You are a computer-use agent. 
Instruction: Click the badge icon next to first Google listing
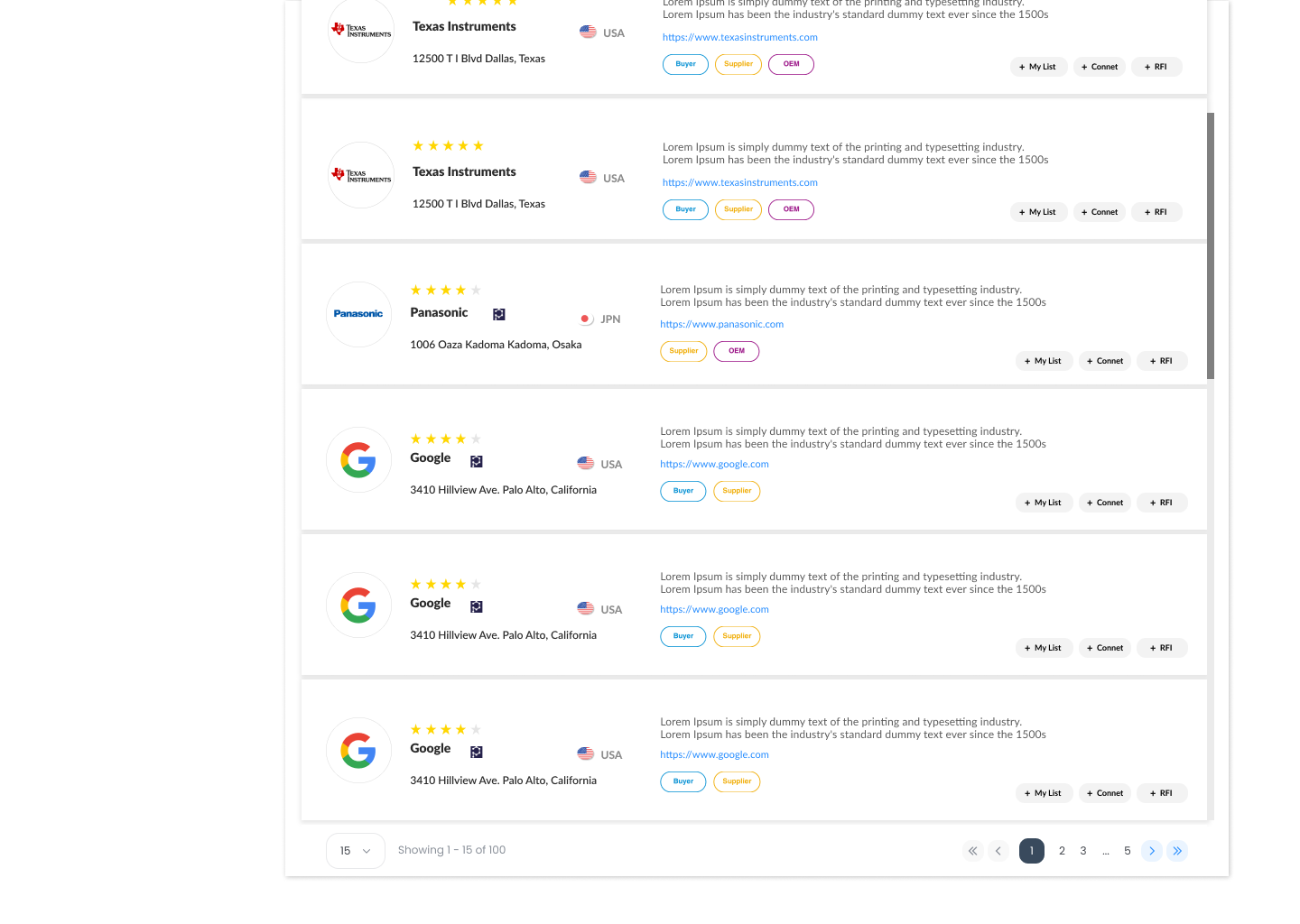coord(477,461)
